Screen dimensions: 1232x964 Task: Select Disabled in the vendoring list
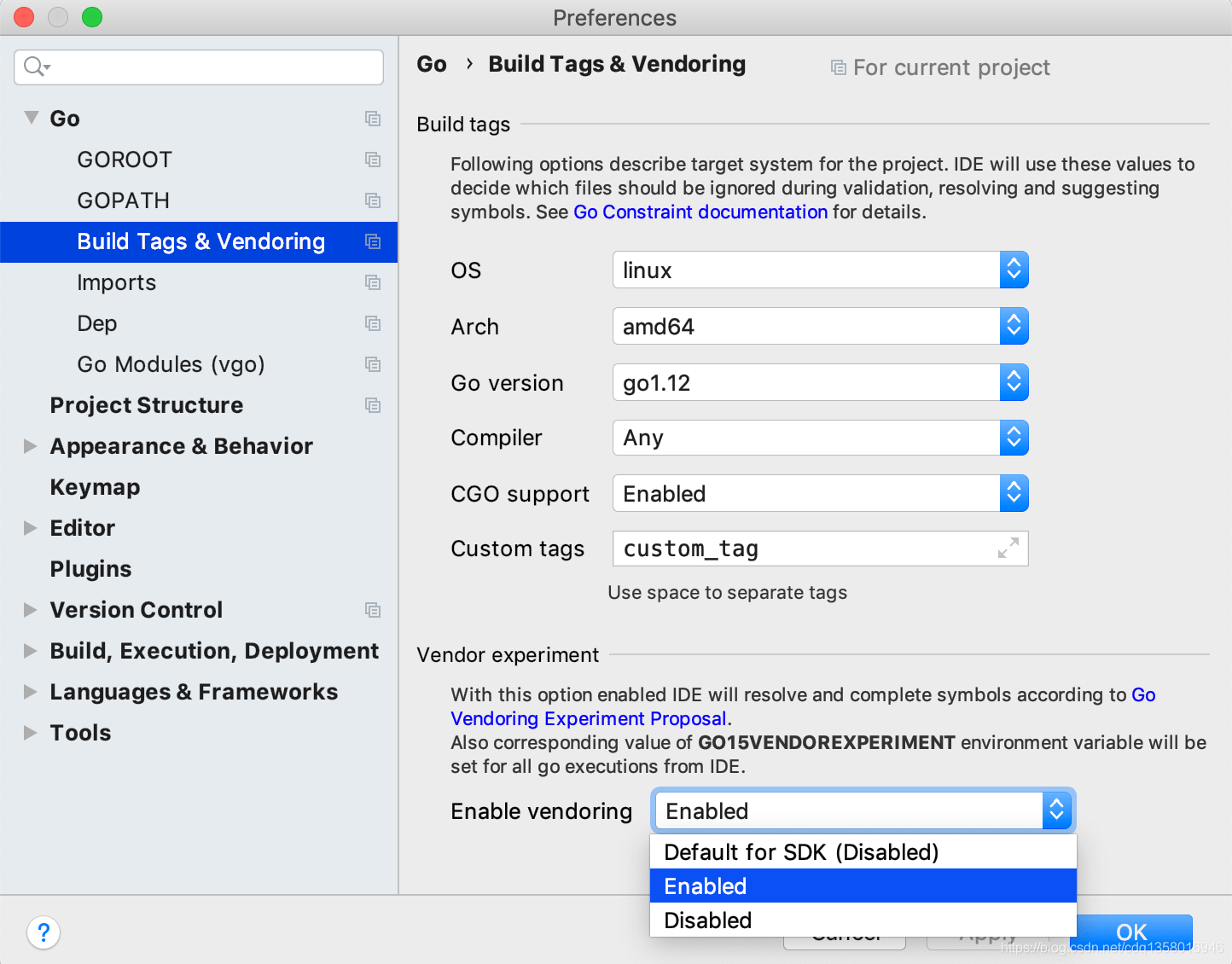pos(708,920)
